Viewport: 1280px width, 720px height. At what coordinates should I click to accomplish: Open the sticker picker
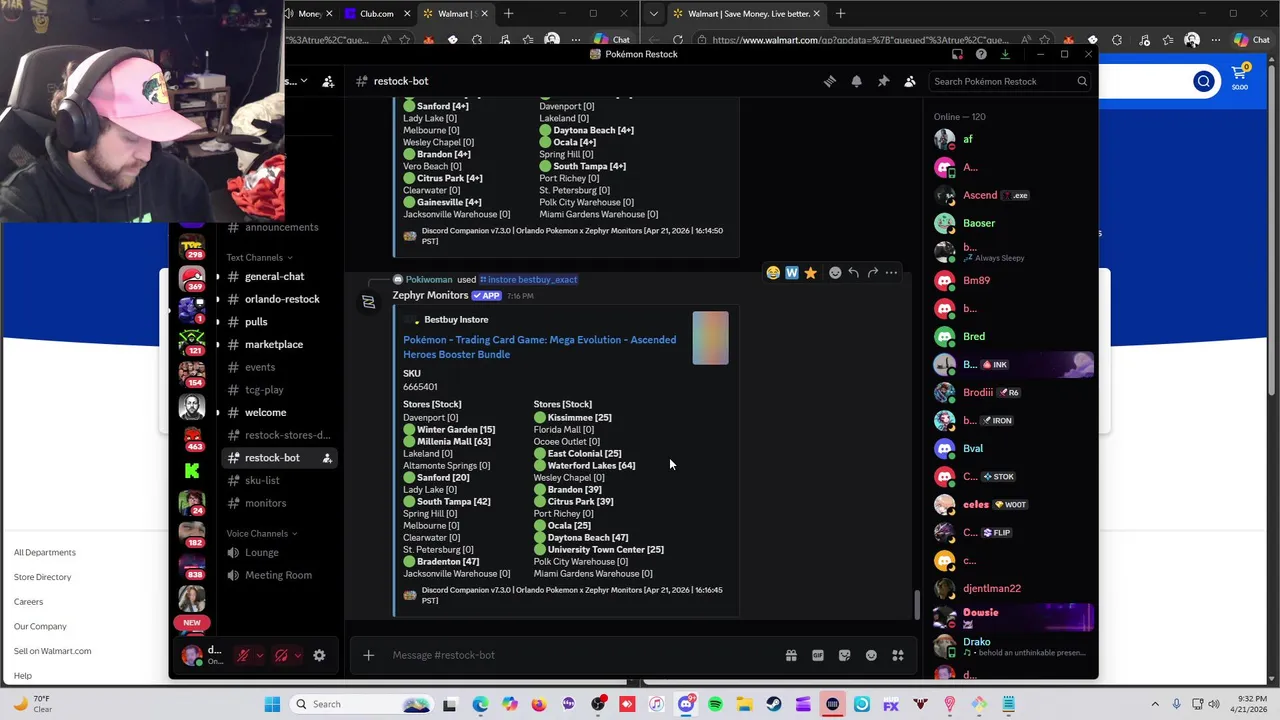(845, 655)
